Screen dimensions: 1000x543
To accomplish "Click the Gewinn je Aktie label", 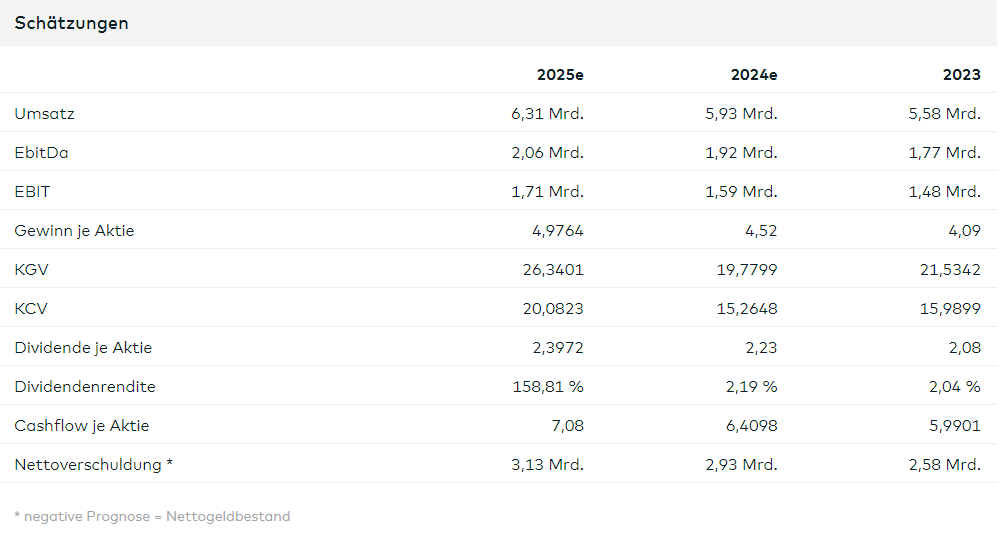I will 75,231.
